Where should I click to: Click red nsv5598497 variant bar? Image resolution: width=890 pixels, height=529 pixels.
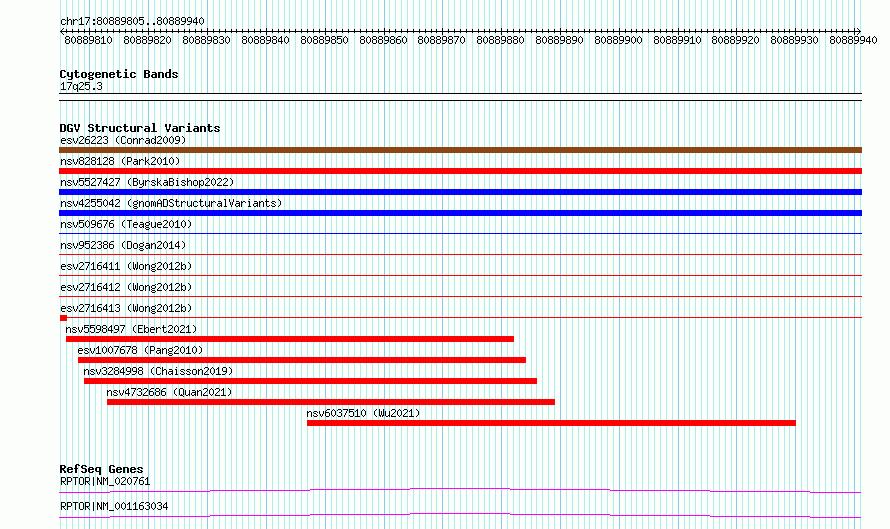pos(289,339)
